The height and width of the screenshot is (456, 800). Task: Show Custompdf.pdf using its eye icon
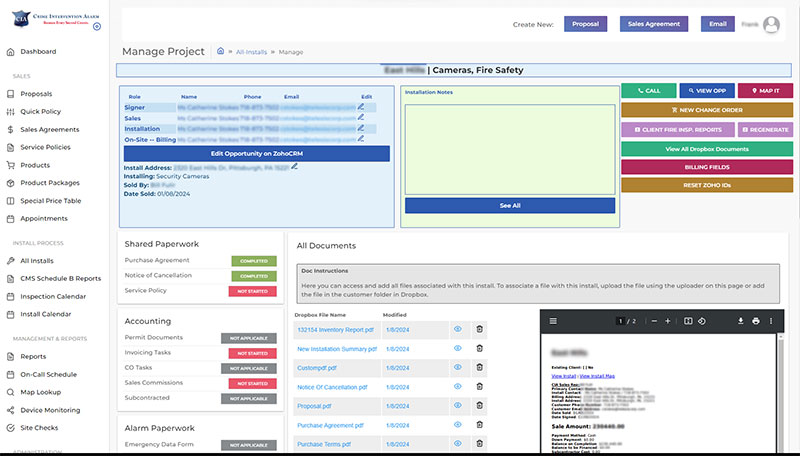(457, 368)
